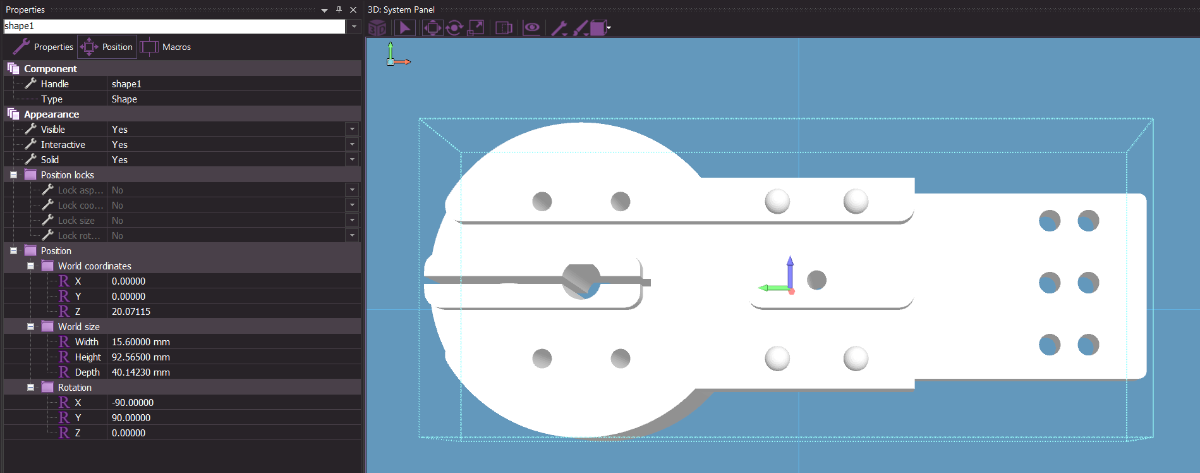Image resolution: width=1200 pixels, height=473 pixels.
Task: Open the wrench settings tool menu
Action: coord(561,28)
